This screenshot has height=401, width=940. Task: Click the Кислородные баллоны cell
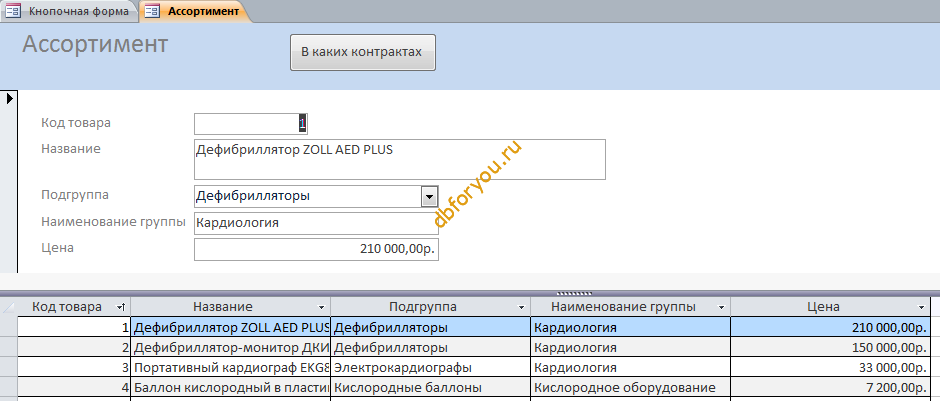(430, 387)
